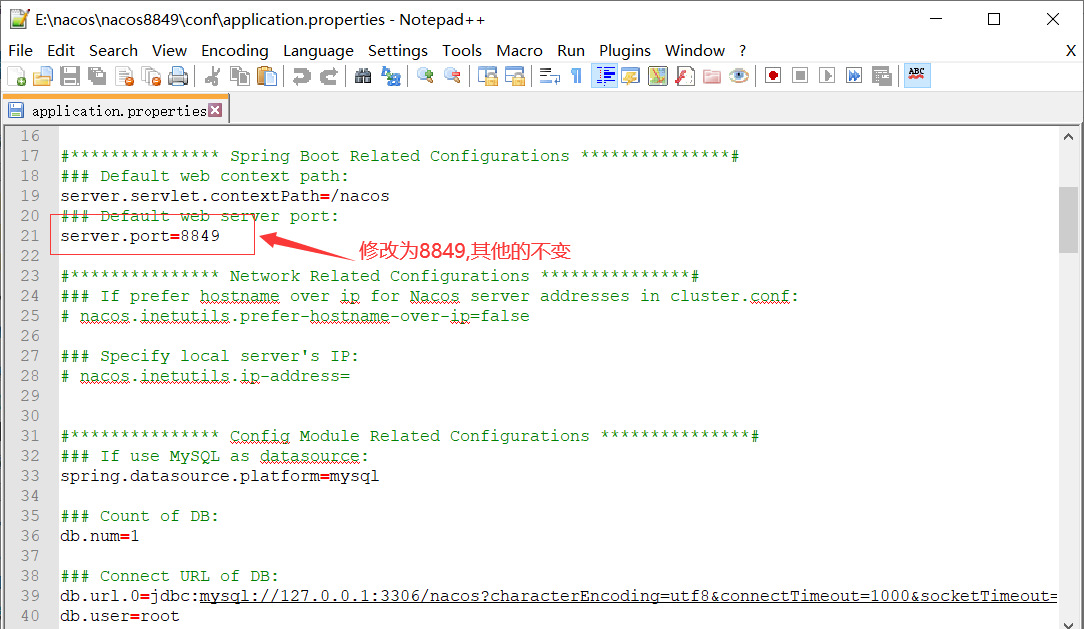Cut selection with scissors icon
The width and height of the screenshot is (1084, 629).
(213, 76)
